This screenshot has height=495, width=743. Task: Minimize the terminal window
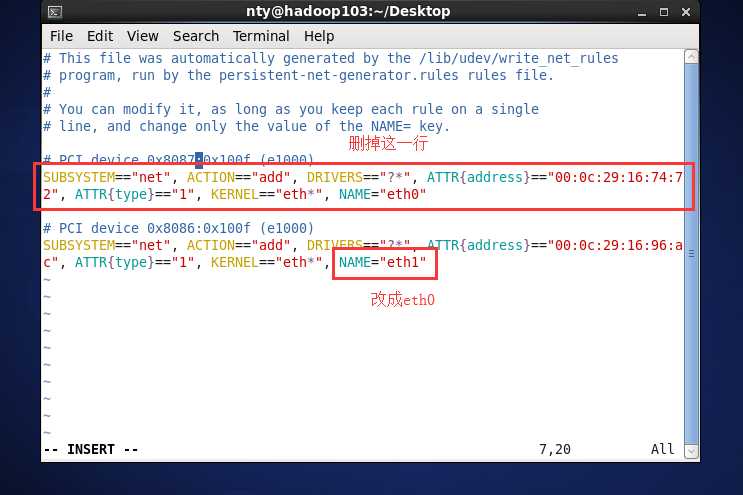(x=642, y=12)
